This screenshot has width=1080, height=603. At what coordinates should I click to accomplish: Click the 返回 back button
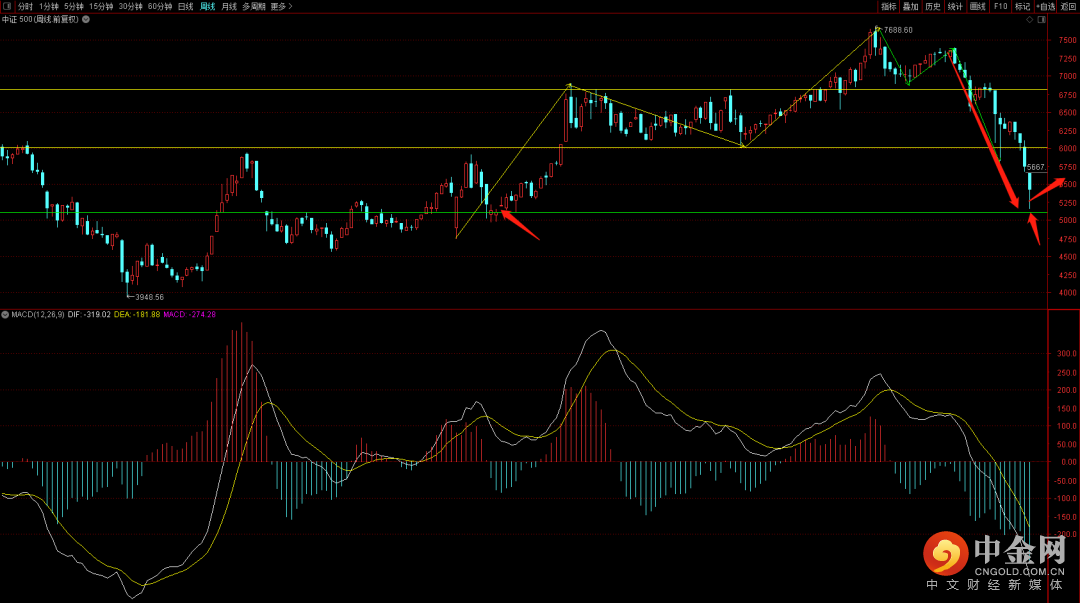[1068, 6]
